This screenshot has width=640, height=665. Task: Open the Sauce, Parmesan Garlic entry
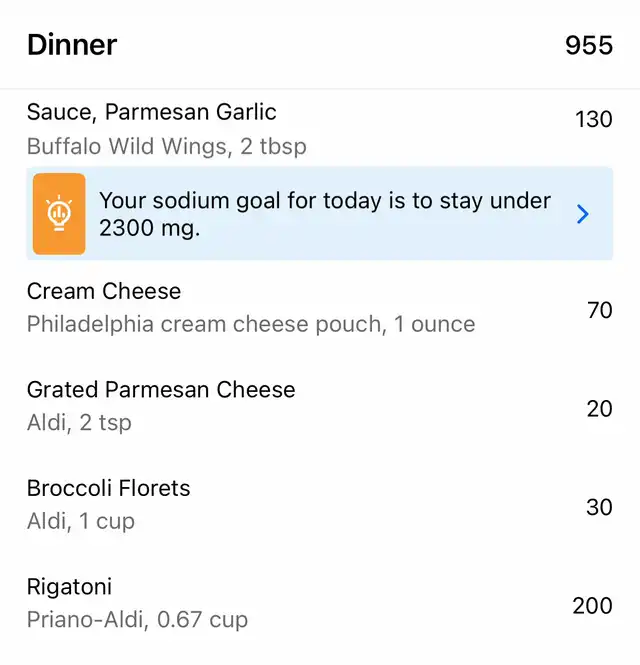(x=320, y=129)
